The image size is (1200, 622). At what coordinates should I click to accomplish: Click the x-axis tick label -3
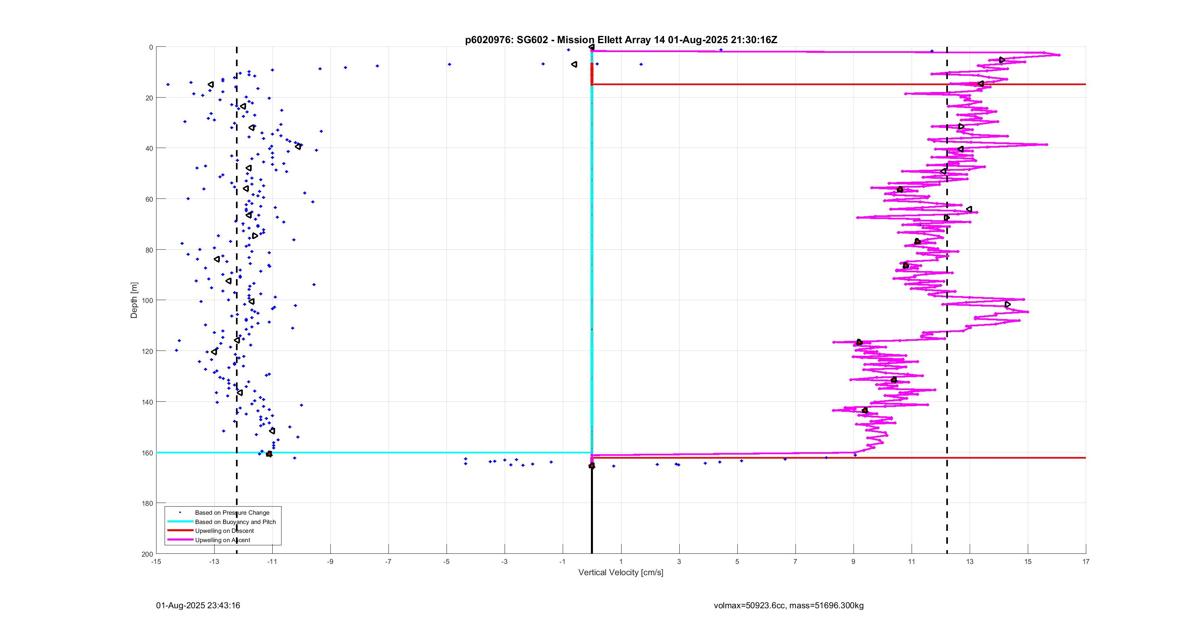[504, 562]
